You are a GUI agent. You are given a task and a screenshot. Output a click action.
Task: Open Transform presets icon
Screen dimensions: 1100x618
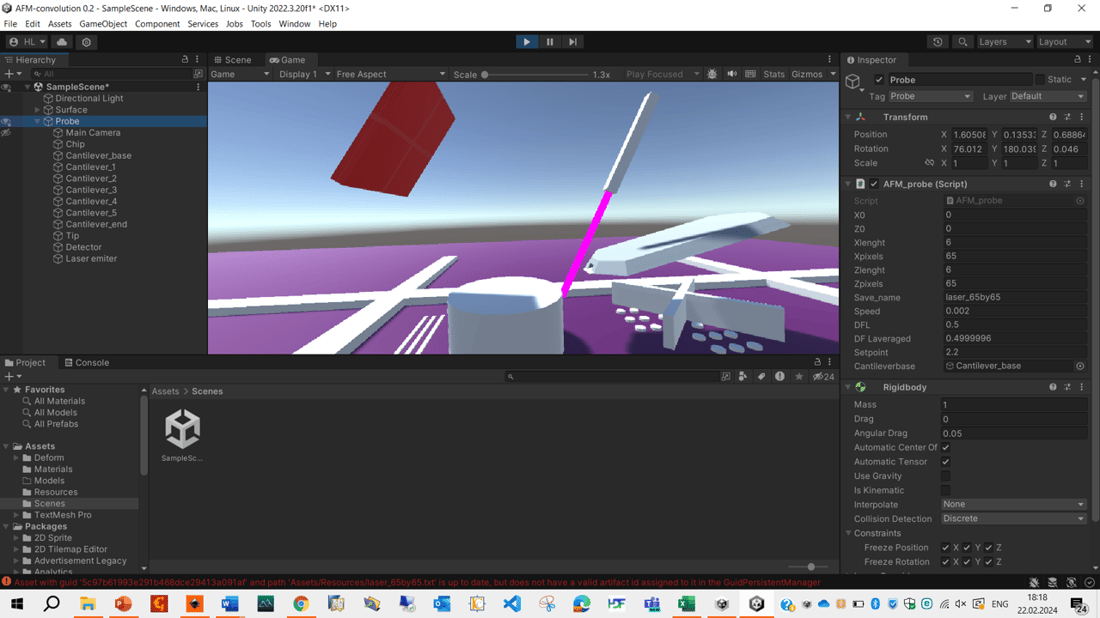click(1068, 117)
